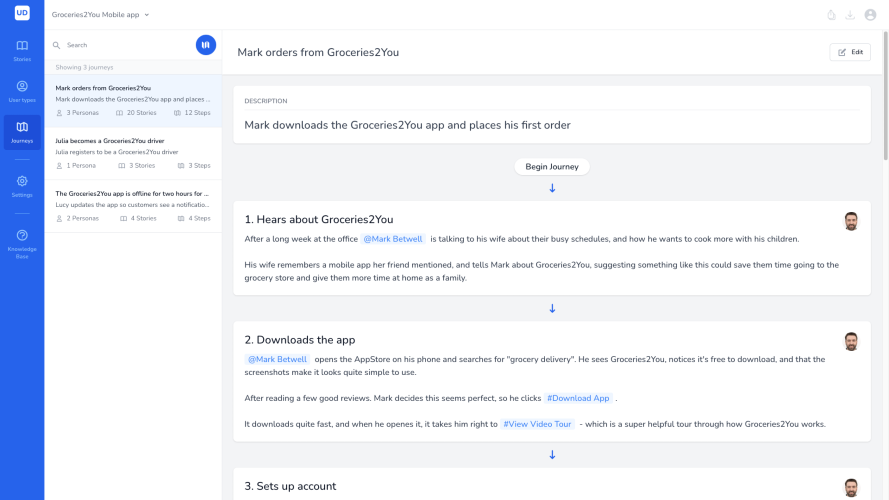Click the 2 Personas icon on offline journey
The height and width of the screenshot is (500, 889).
coord(59,218)
